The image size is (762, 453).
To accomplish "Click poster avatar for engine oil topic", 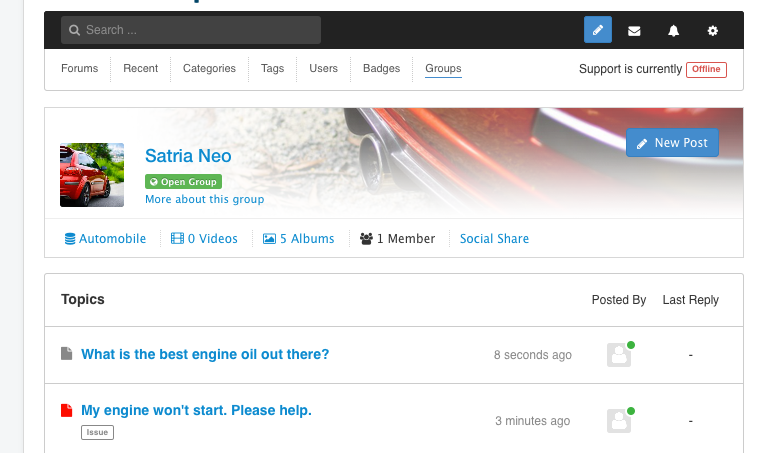I will pos(619,355).
